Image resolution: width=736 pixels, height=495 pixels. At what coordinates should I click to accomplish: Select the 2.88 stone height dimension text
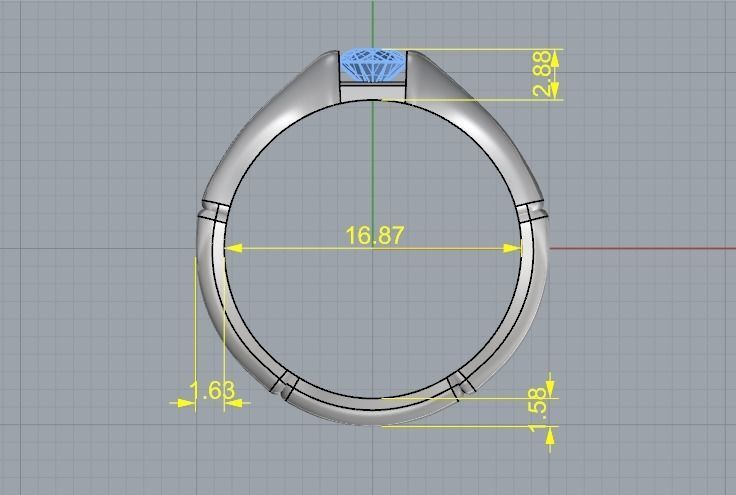tap(543, 74)
